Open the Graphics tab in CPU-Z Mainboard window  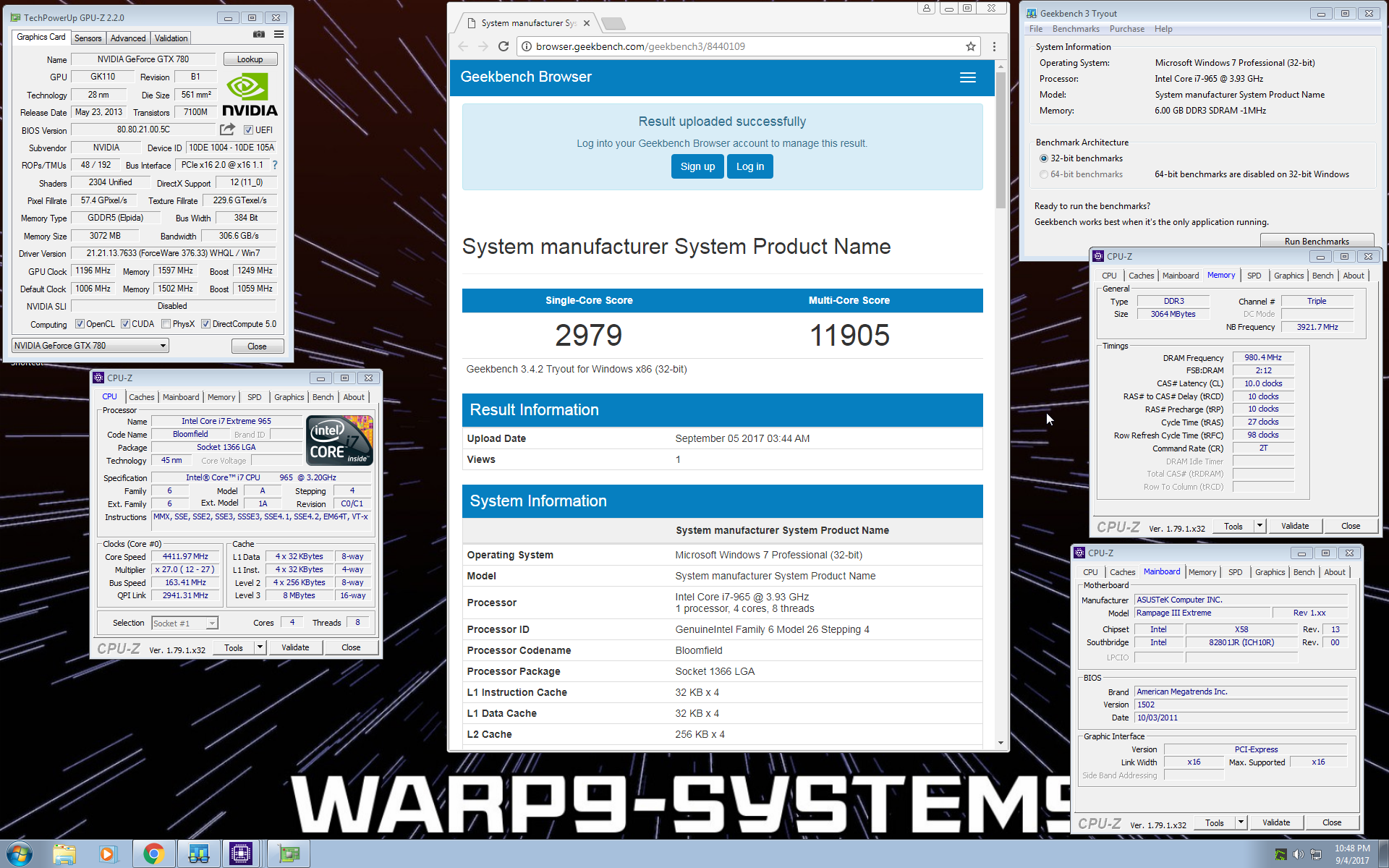1270,572
